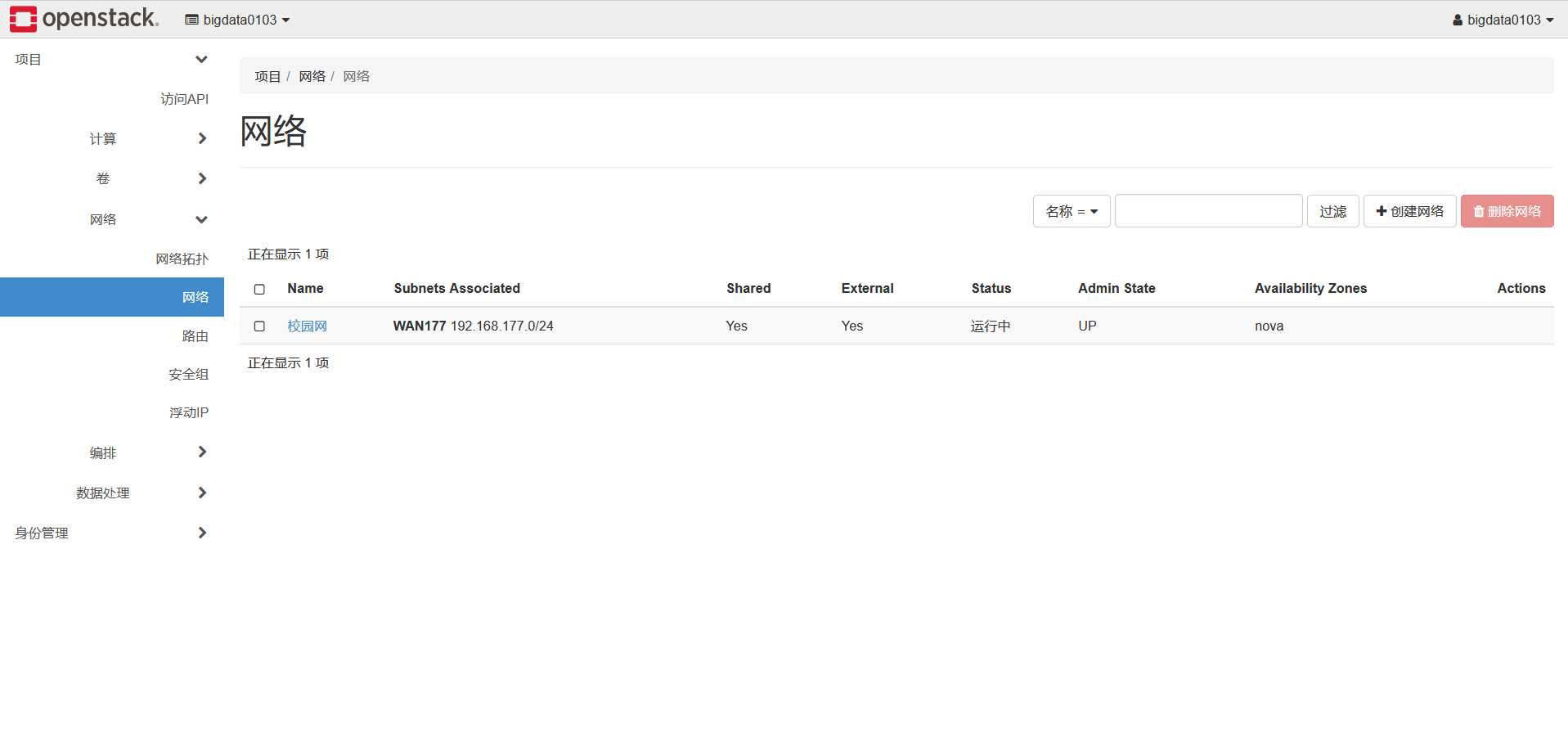Image resolution: width=1568 pixels, height=756 pixels.
Task: Expand the 计算 menu chevron
Action: (x=202, y=139)
